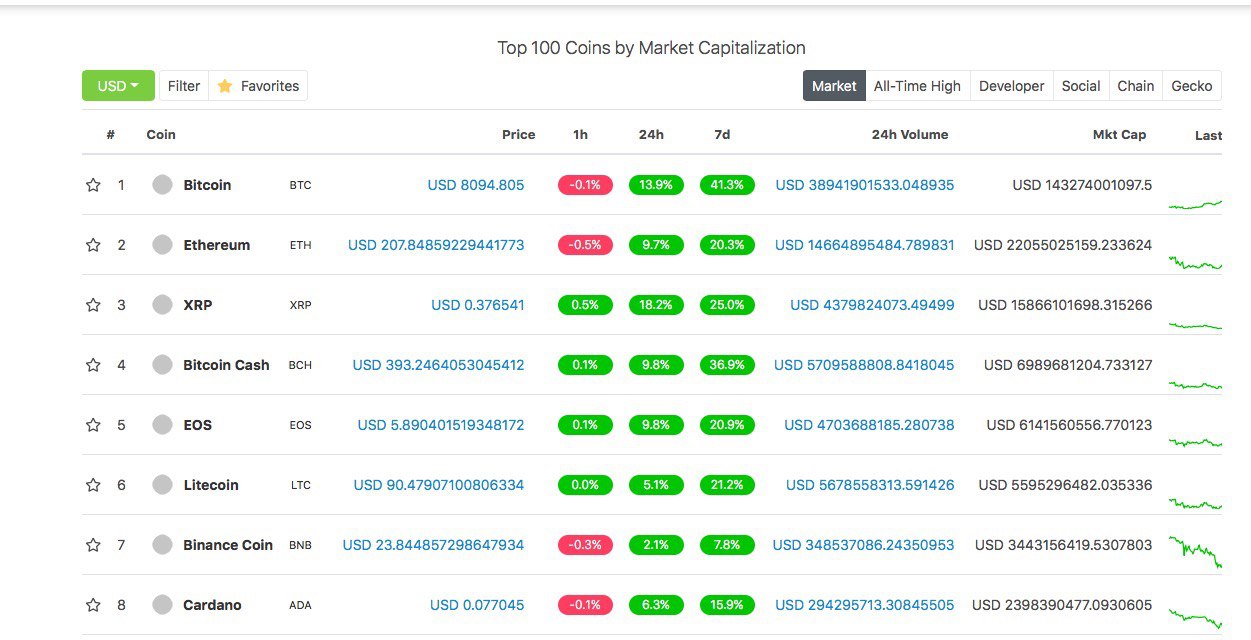Star the Litecoin coin row
The image size is (1251, 640).
[93, 485]
